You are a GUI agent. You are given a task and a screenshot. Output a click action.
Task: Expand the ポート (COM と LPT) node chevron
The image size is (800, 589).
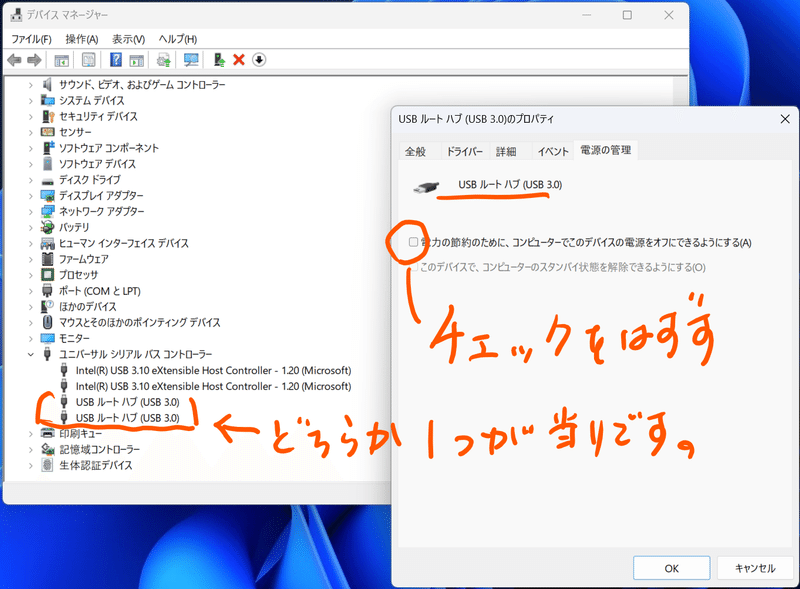[x=31, y=291]
